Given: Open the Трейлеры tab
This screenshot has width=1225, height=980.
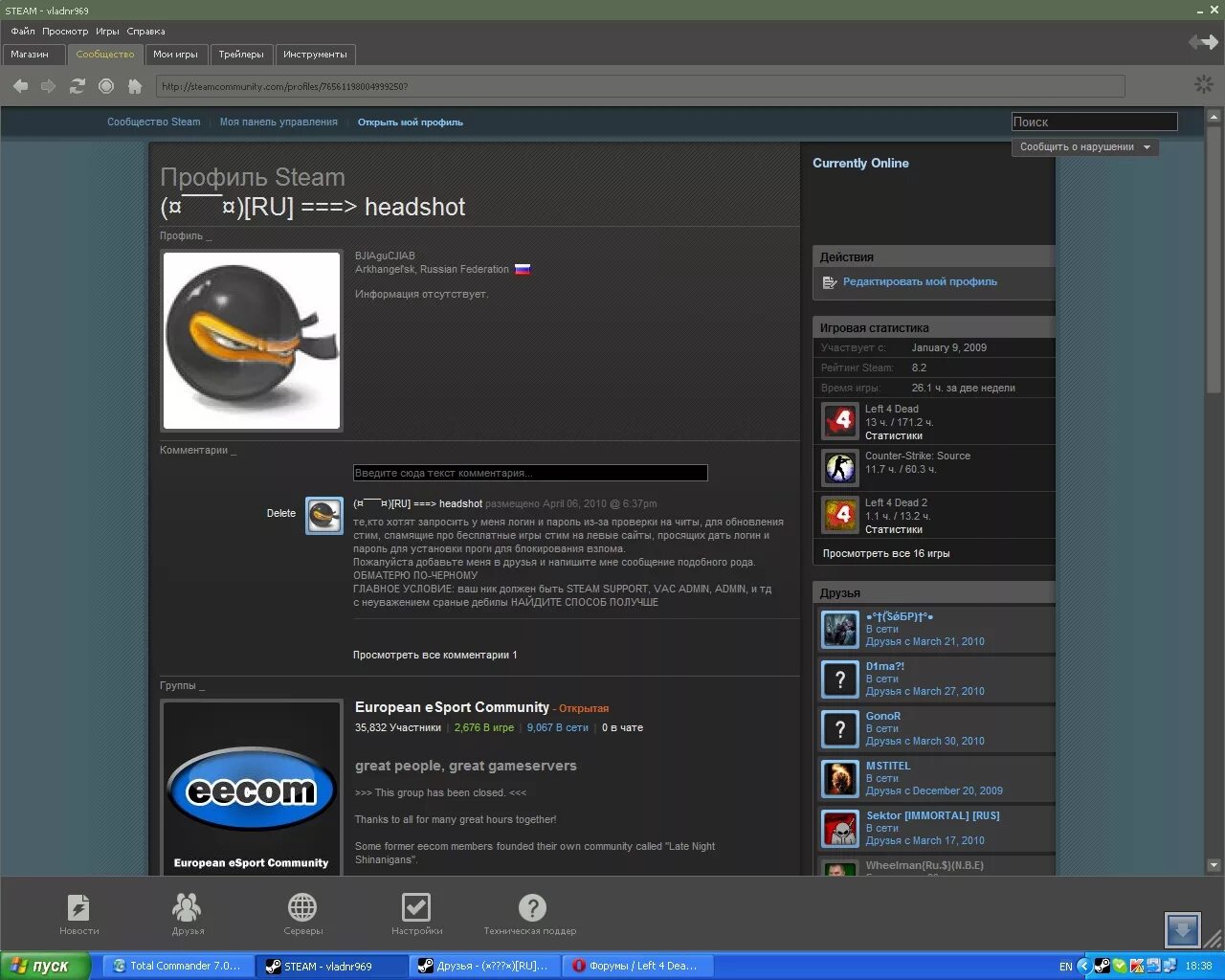Looking at the screenshot, I should (241, 55).
